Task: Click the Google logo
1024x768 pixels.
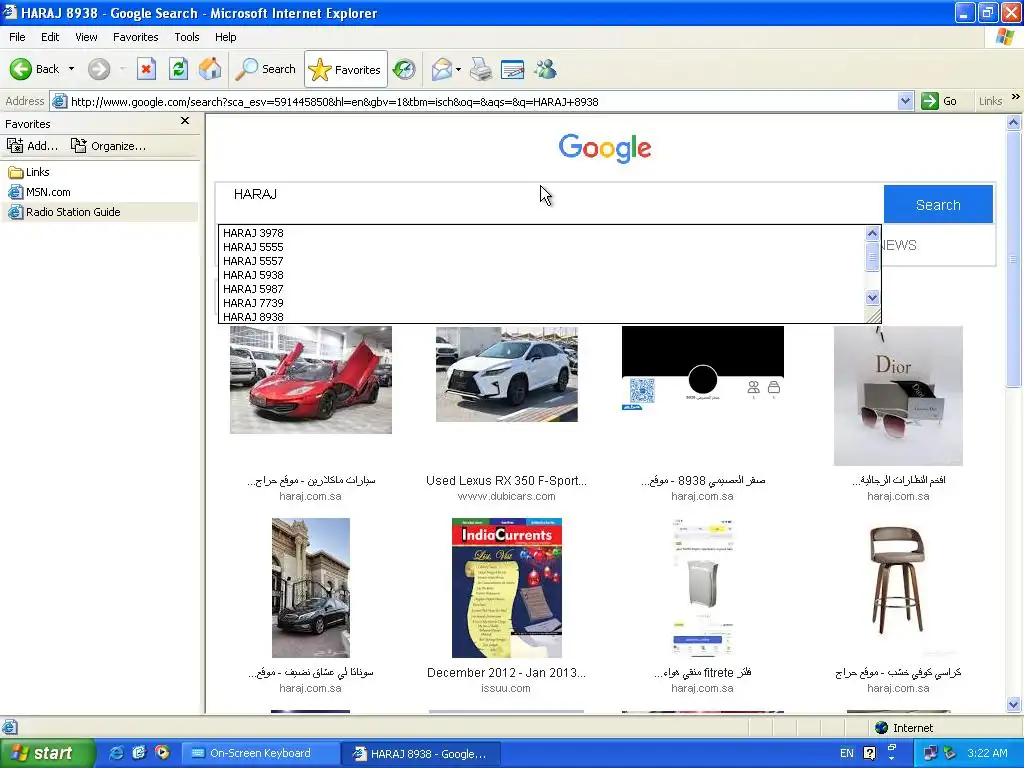Action: pyautogui.click(x=605, y=148)
